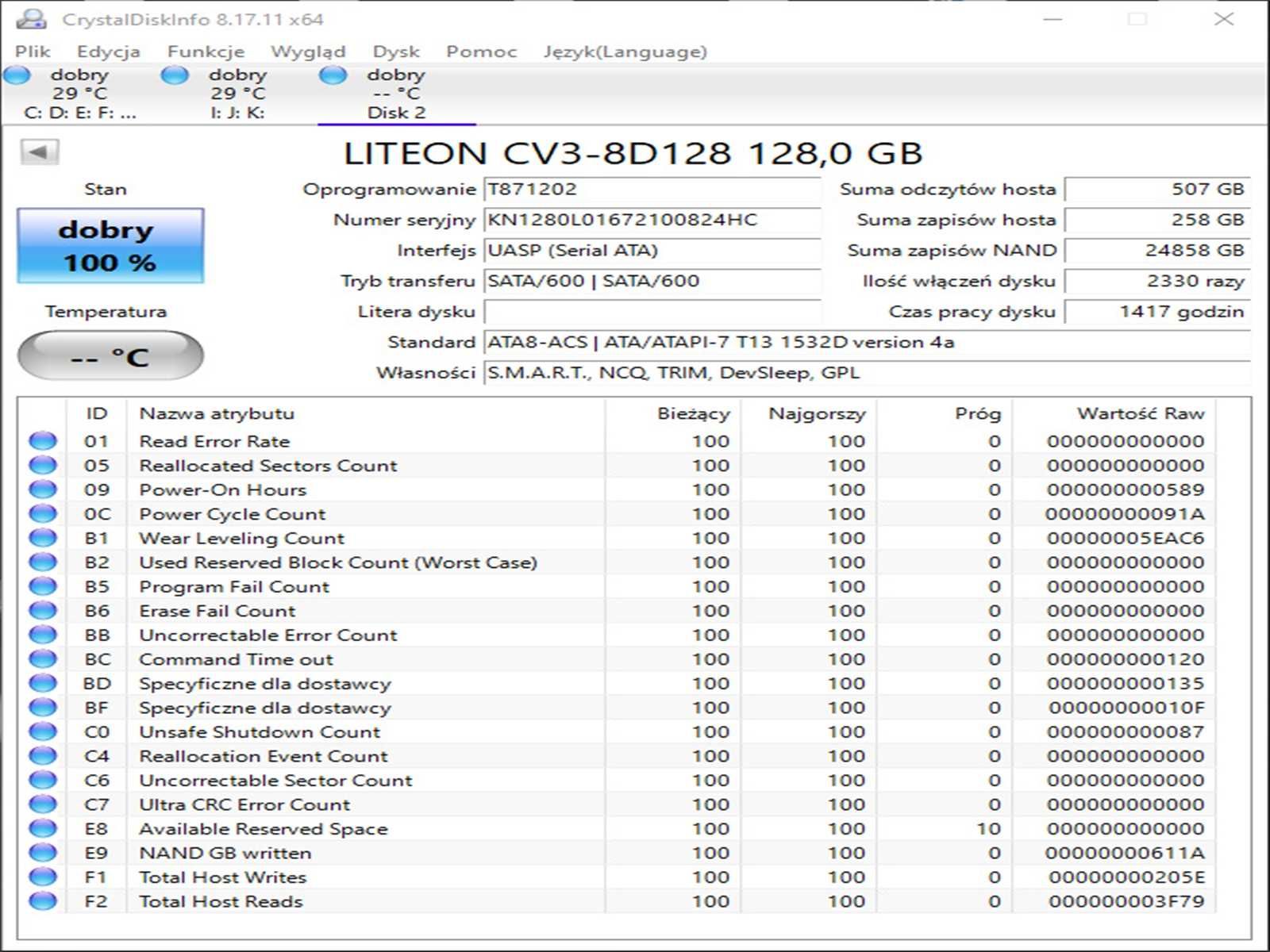Open the Pomoc menu
The width and height of the screenshot is (1270, 952).
coord(481,52)
